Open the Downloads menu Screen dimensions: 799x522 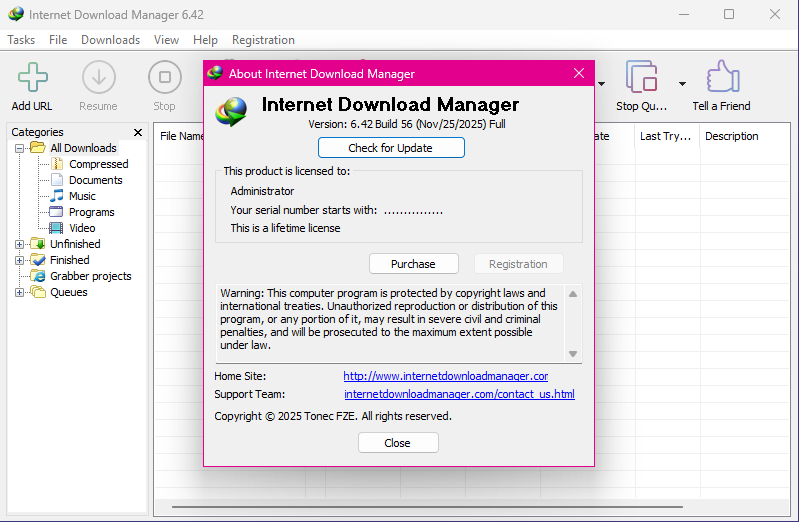[x=111, y=40]
